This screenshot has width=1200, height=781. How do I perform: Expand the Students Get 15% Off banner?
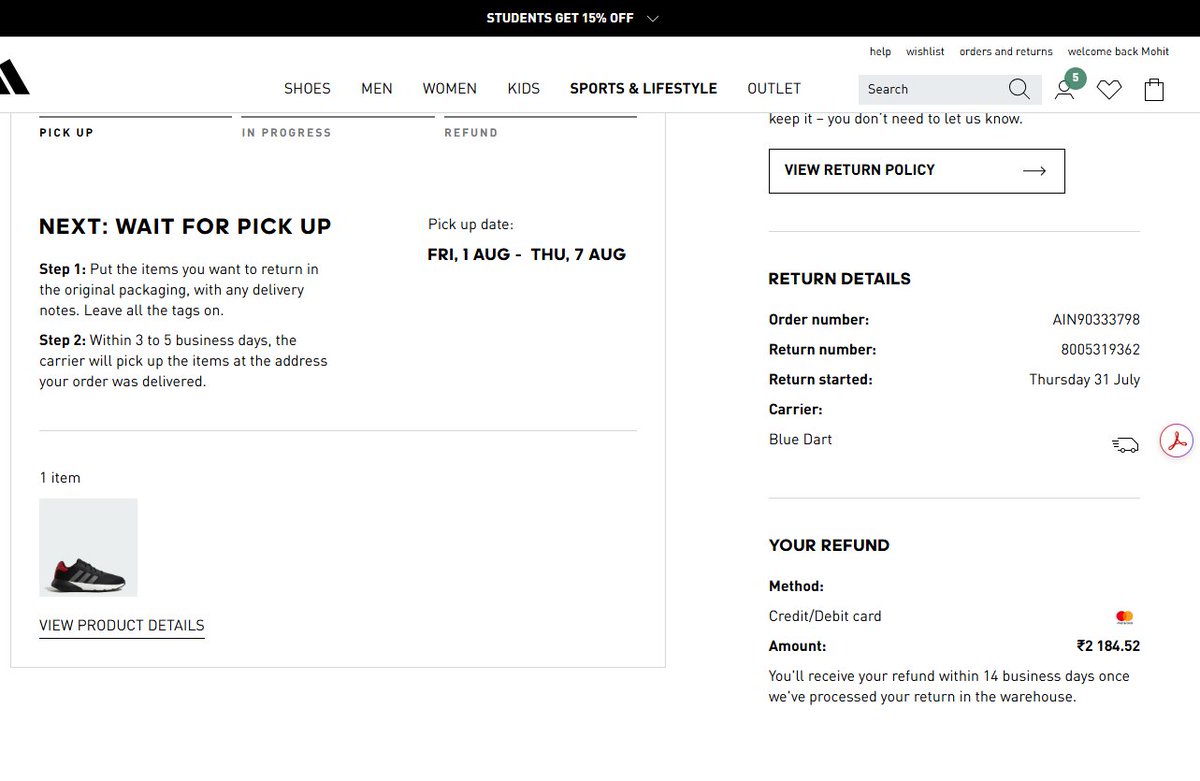coord(572,18)
